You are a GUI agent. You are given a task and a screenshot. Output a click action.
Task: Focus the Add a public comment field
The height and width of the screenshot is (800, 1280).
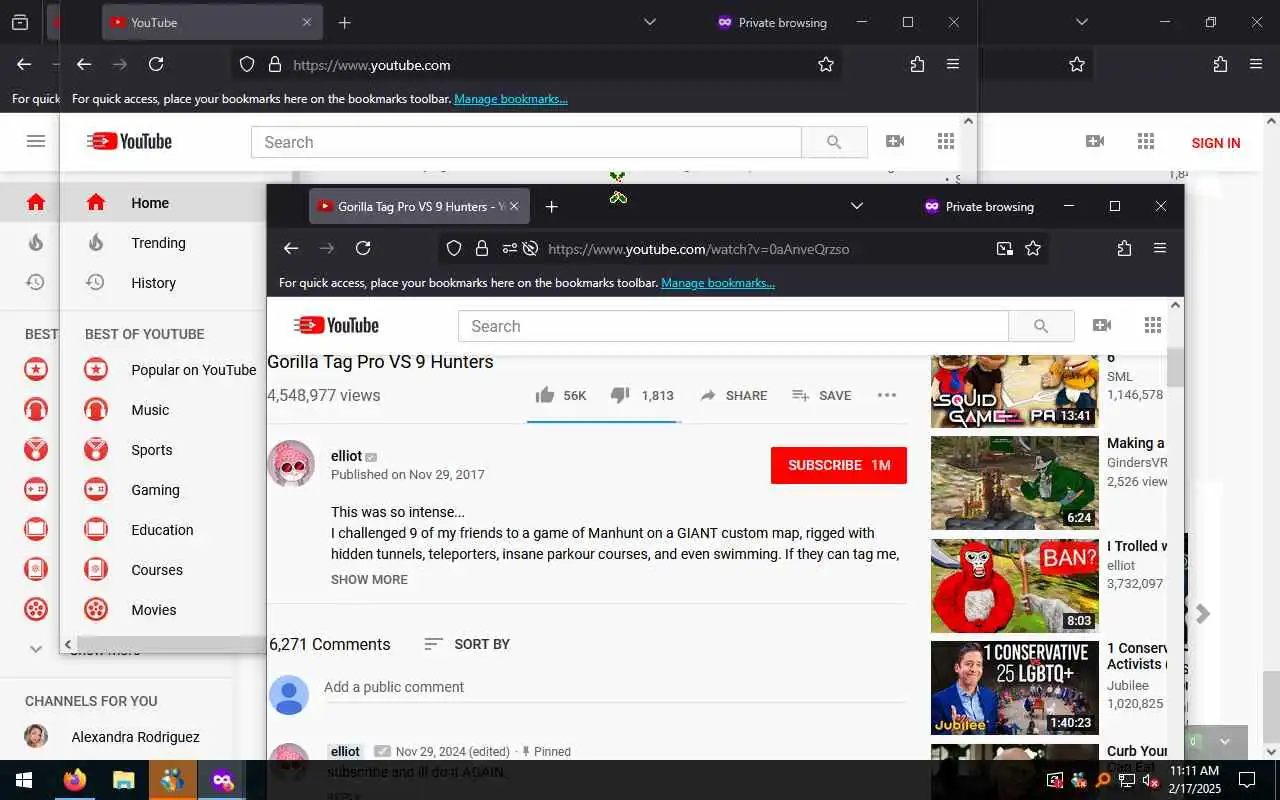pos(615,687)
